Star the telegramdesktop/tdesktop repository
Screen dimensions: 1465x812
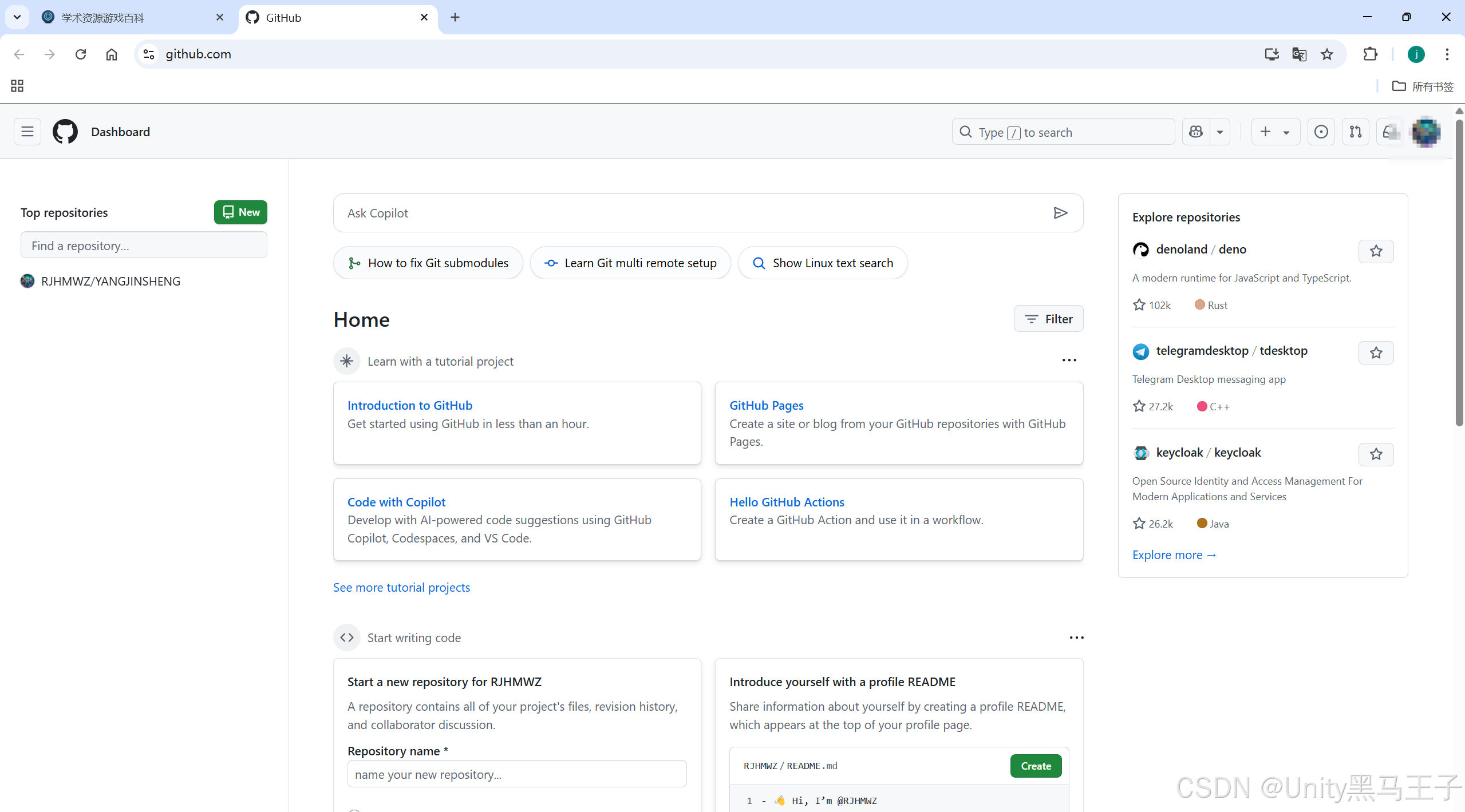coord(1376,353)
